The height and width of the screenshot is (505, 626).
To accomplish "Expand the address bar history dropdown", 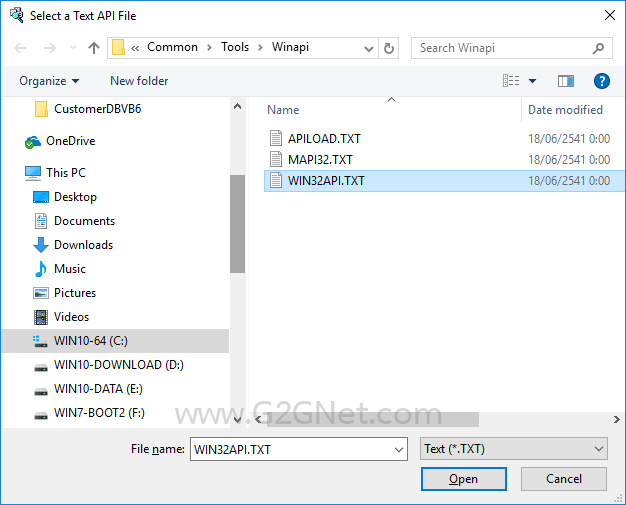I will [x=368, y=49].
